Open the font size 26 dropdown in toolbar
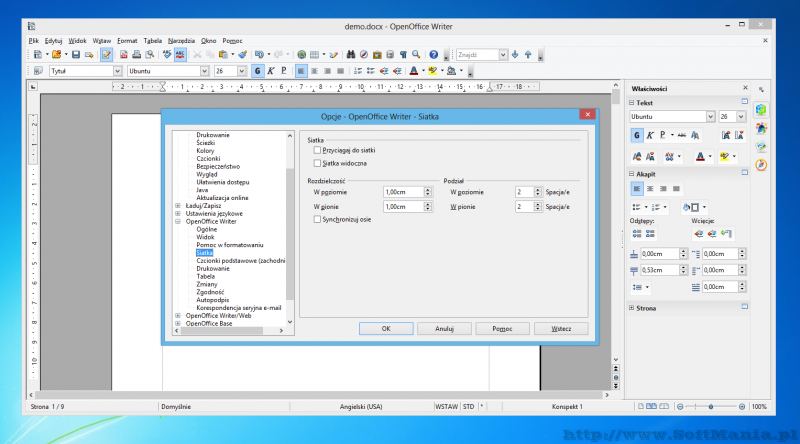Image resolution: width=800 pixels, height=444 pixels. click(x=241, y=71)
